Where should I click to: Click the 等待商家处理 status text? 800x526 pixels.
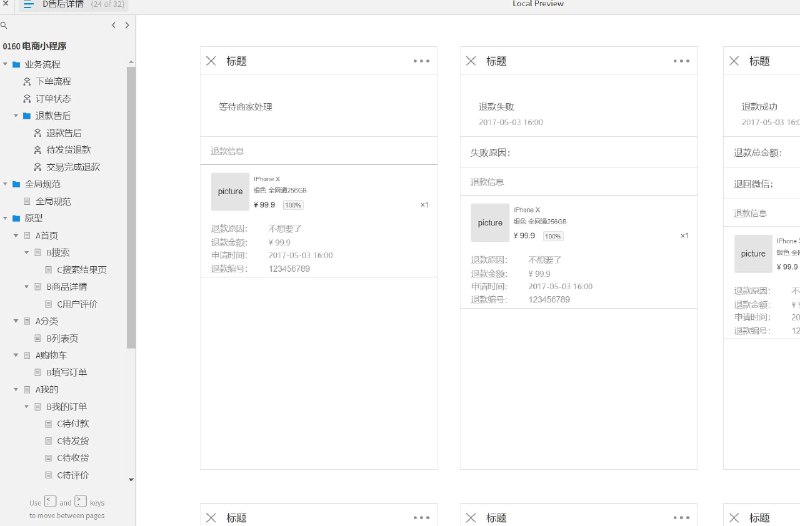(x=245, y=107)
